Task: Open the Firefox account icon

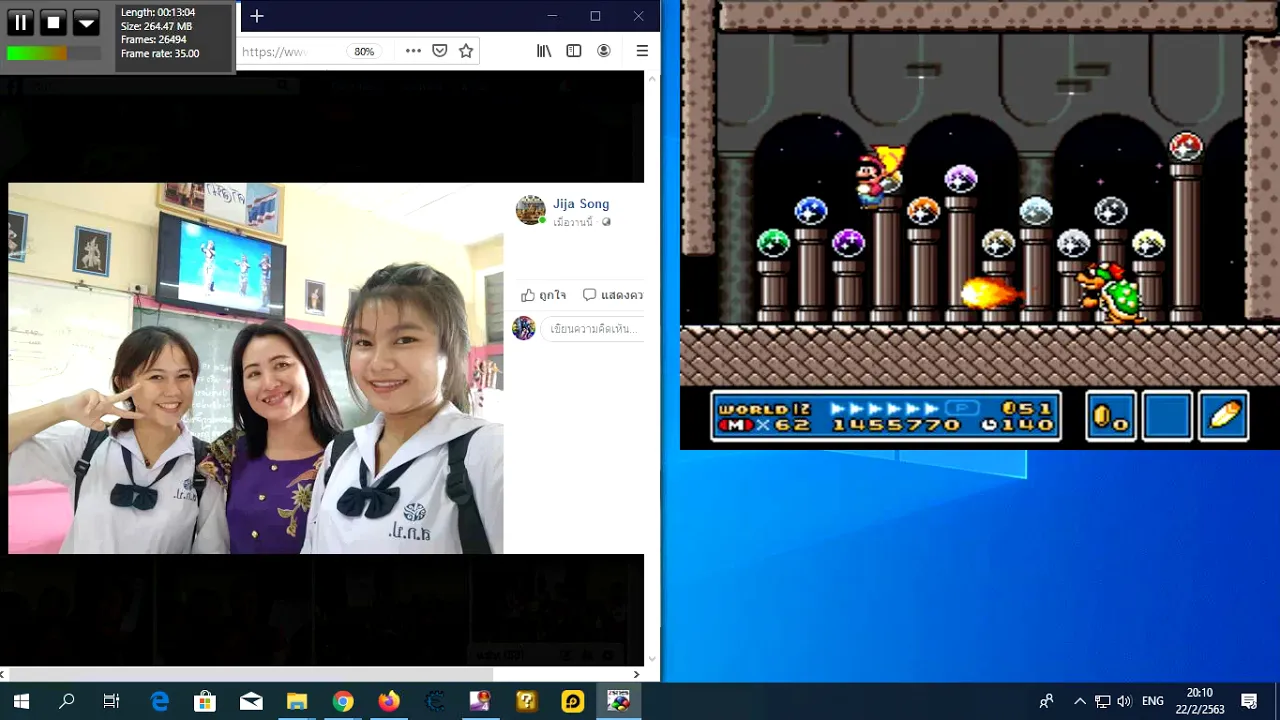Action: click(604, 51)
